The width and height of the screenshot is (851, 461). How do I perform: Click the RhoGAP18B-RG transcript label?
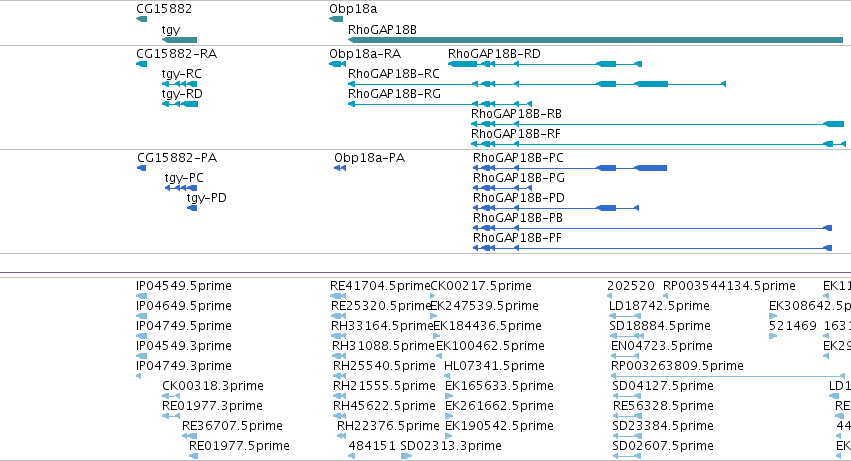394,93
